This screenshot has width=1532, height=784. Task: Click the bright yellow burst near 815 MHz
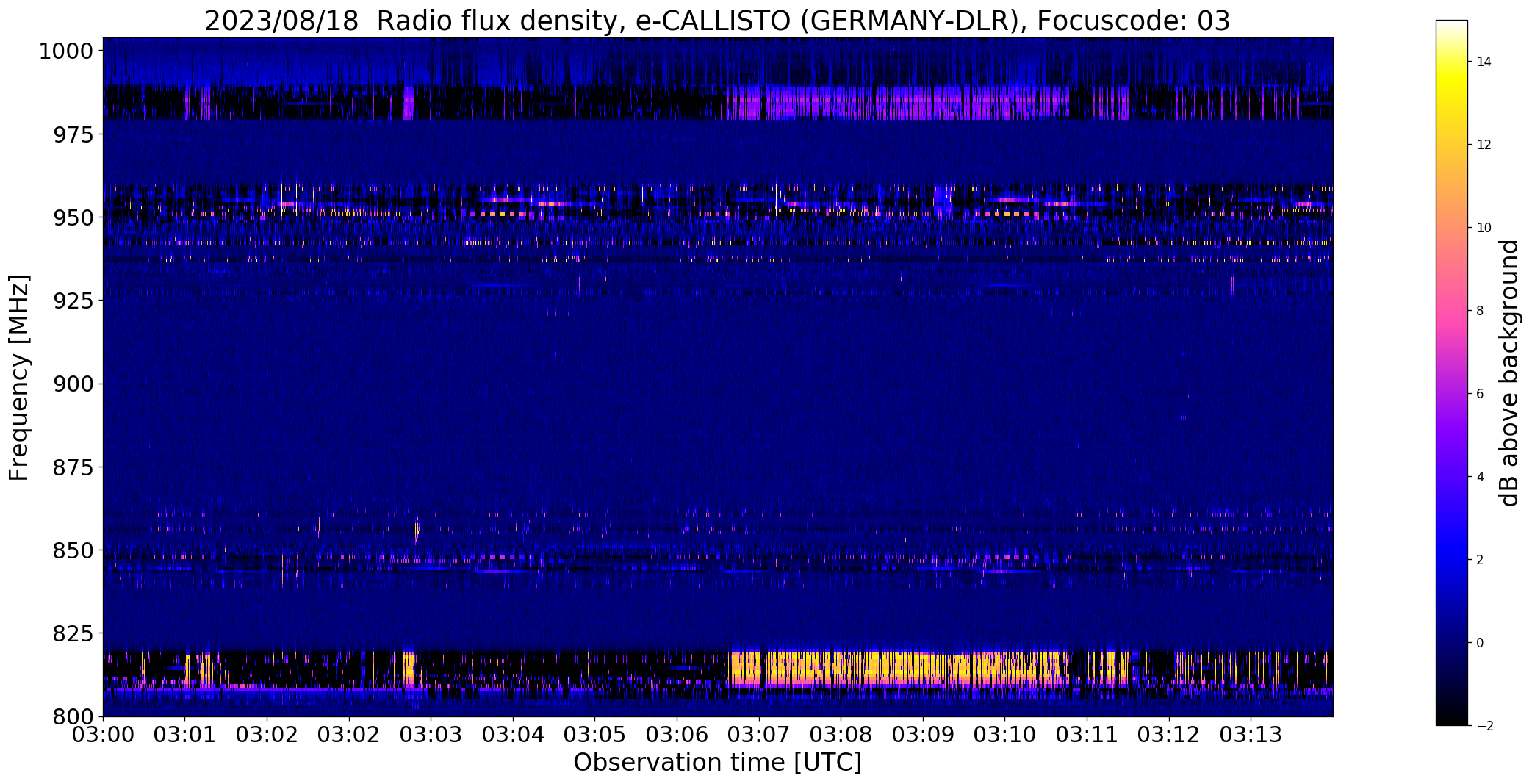pos(900,669)
